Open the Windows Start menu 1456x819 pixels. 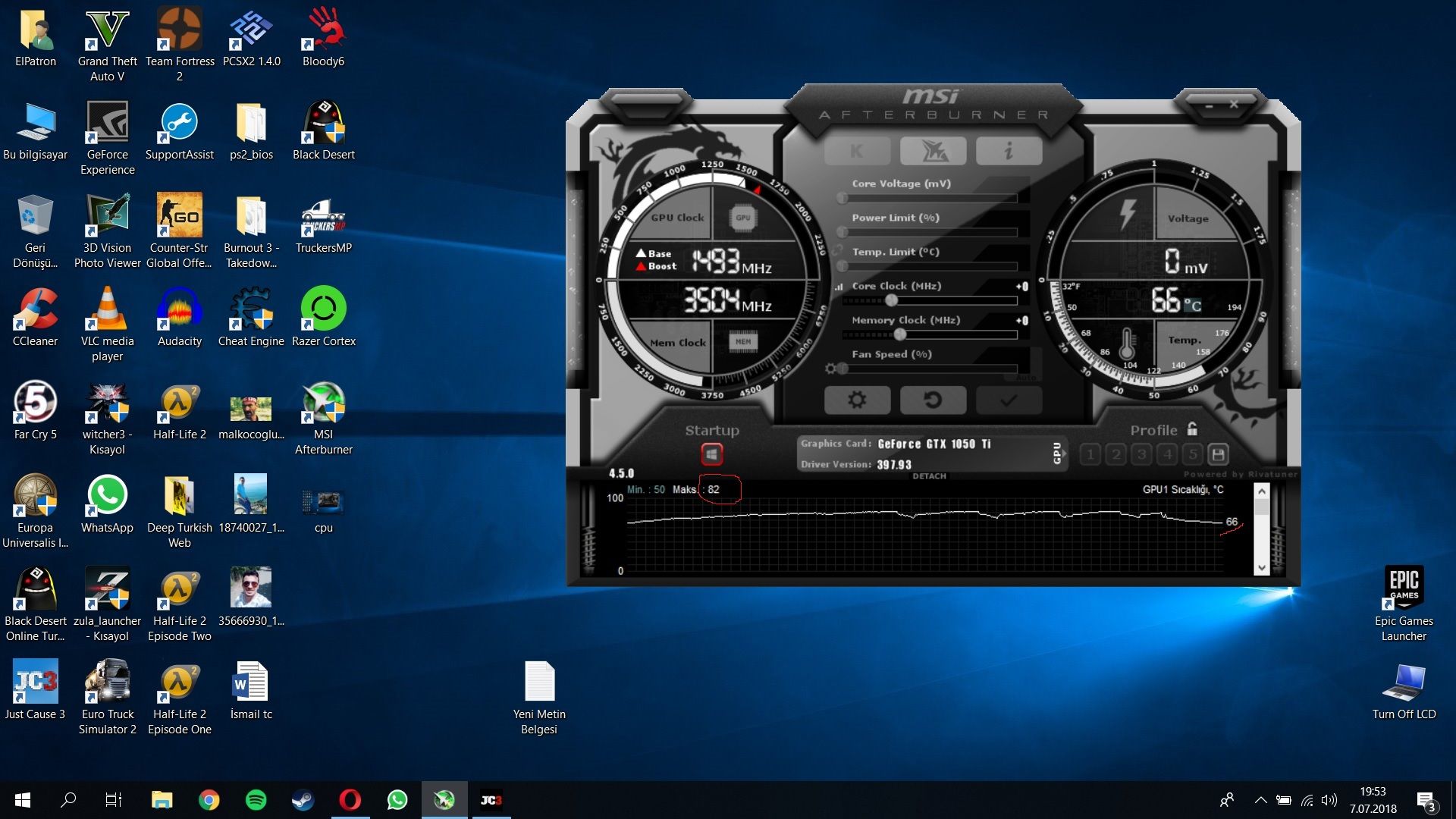pos(22,799)
